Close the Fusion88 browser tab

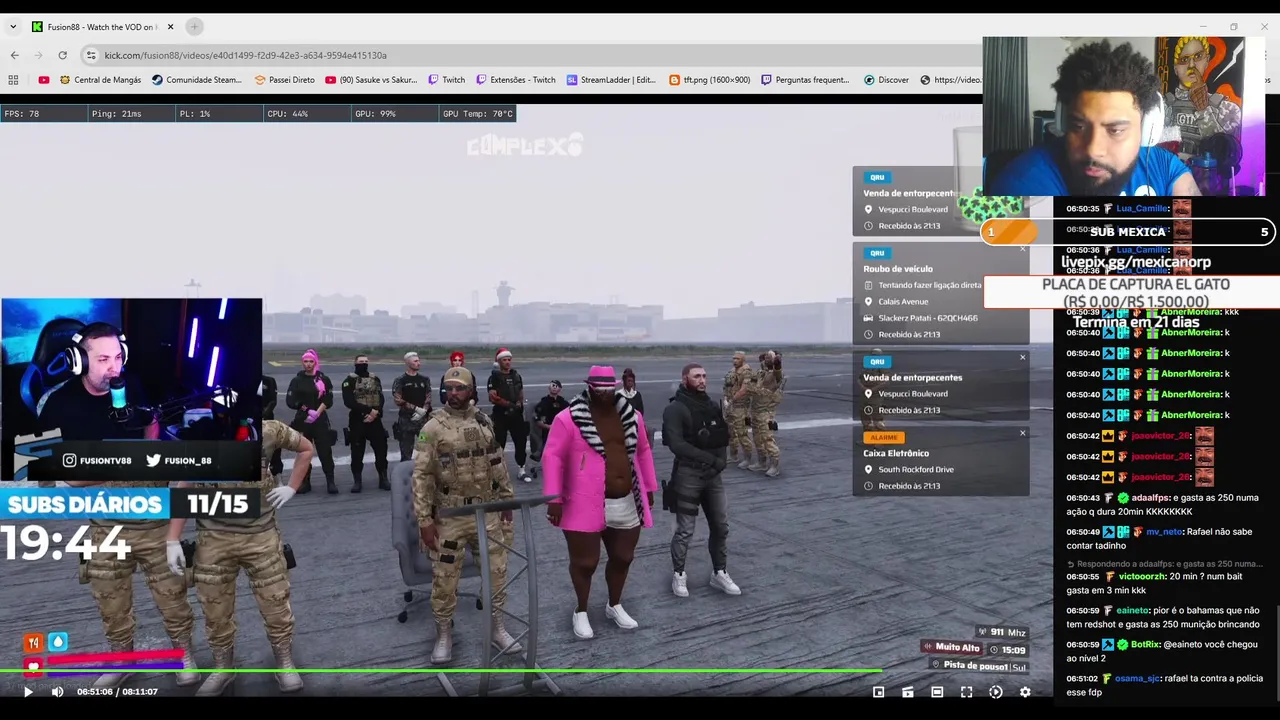(x=171, y=27)
